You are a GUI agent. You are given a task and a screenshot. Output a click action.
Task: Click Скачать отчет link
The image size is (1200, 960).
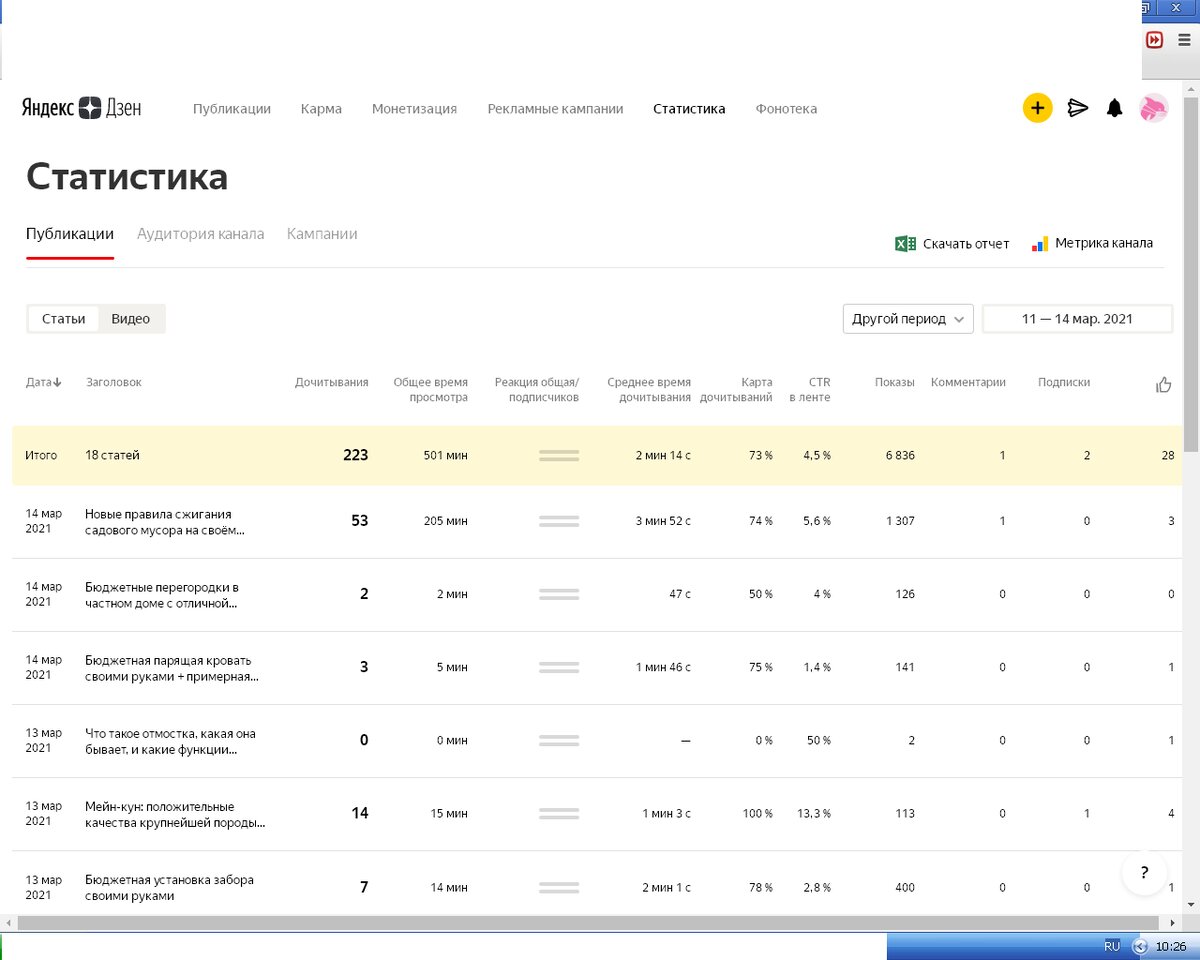(966, 244)
